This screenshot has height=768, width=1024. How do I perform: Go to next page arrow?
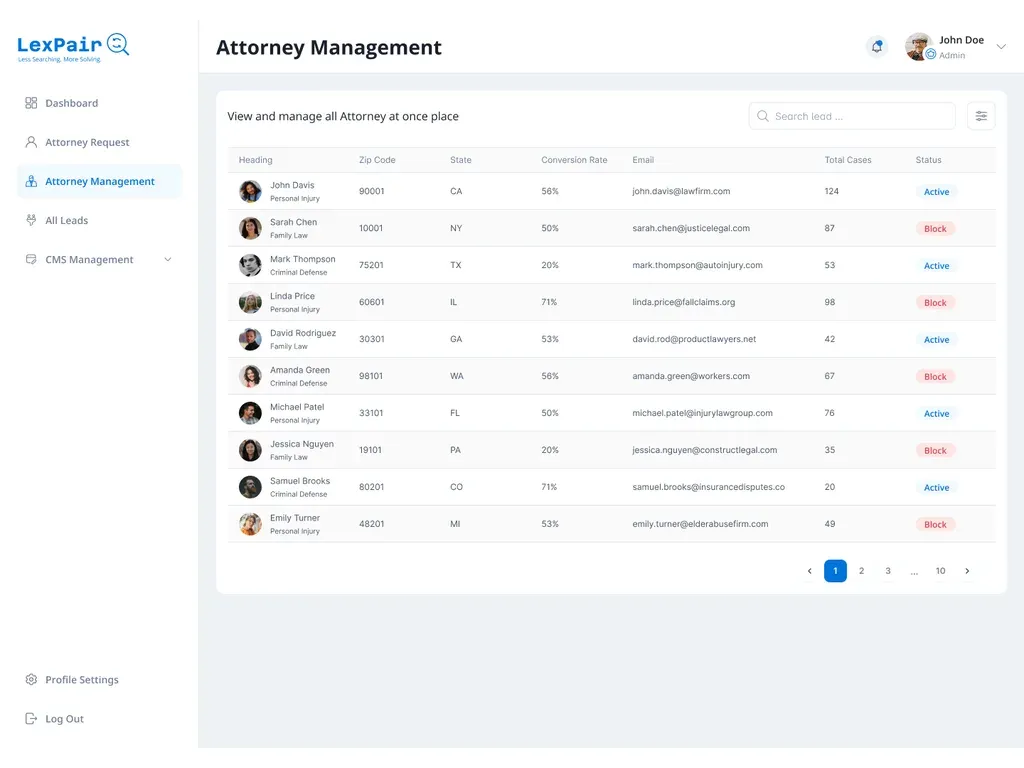tap(967, 571)
